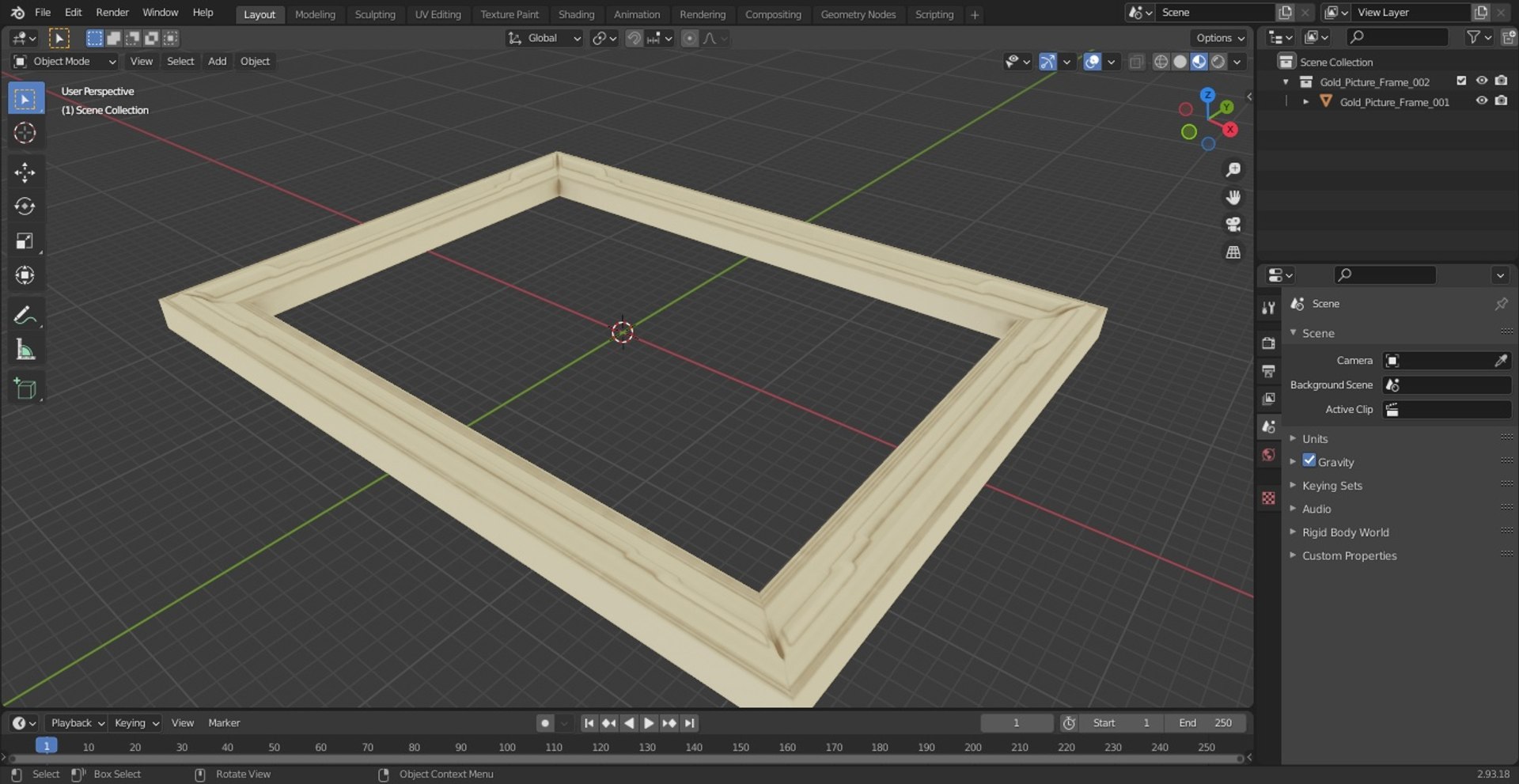This screenshot has height=784, width=1519.
Task: Choose the Annotate tool
Action: (25, 315)
